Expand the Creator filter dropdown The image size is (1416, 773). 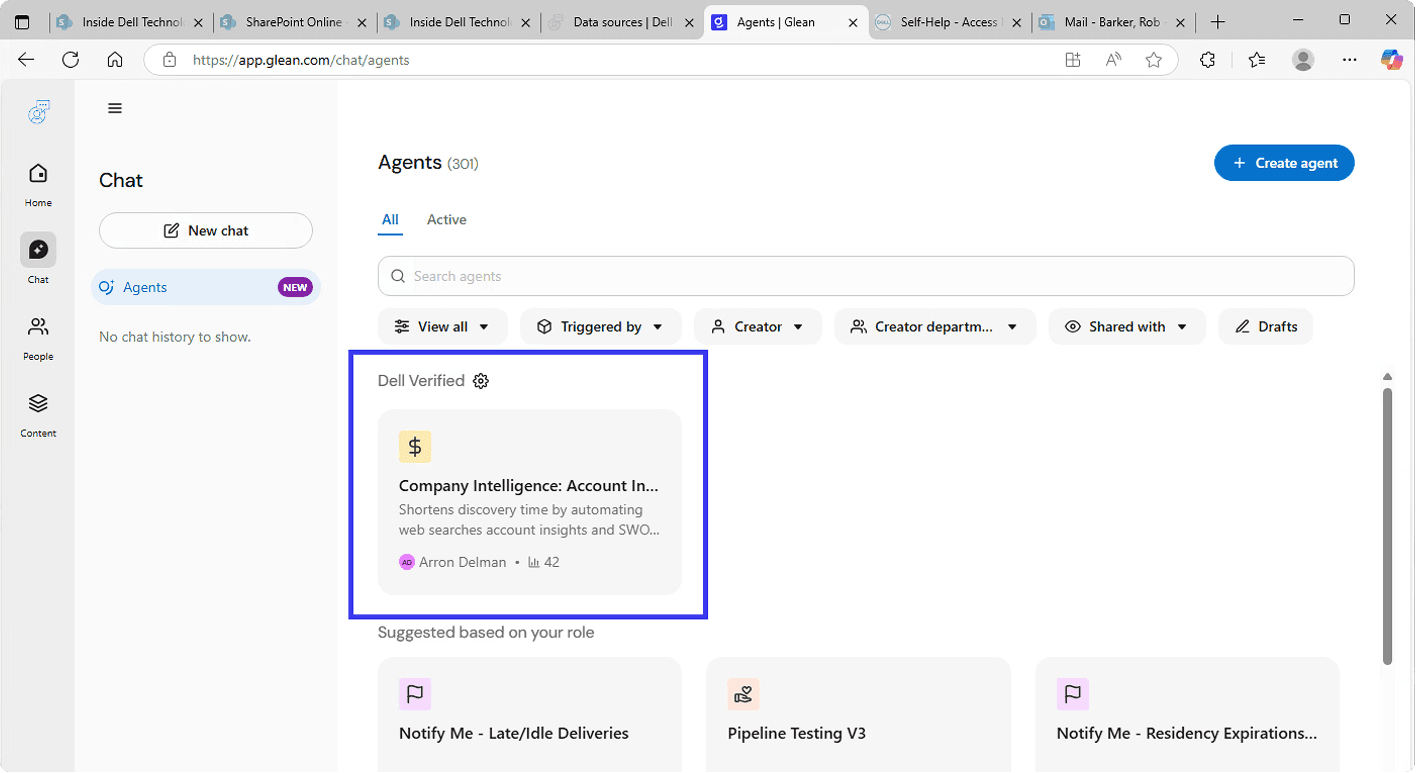(757, 327)
